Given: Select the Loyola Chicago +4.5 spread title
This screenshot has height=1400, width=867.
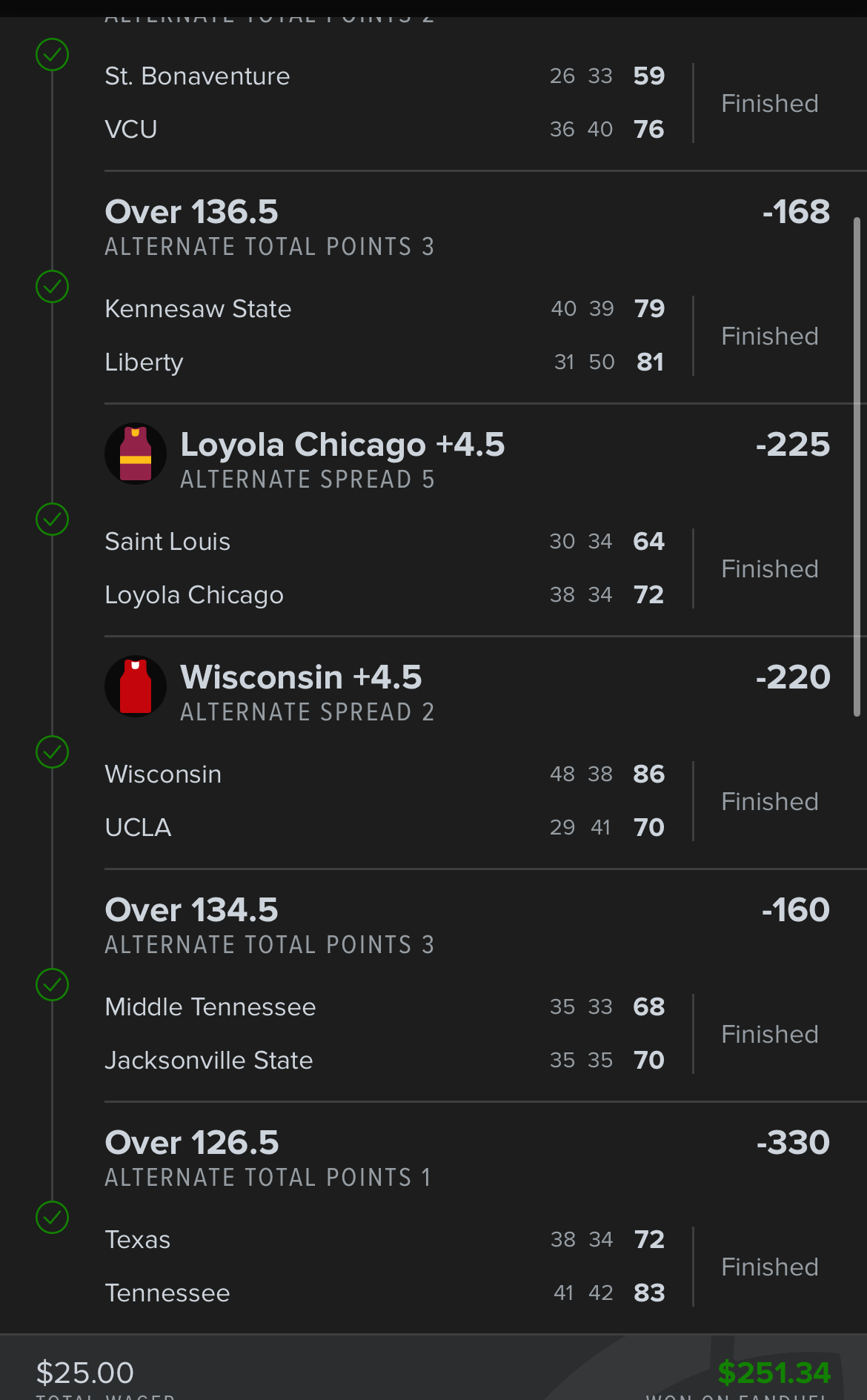Looking at the screenshot, I should pos(342,445).
